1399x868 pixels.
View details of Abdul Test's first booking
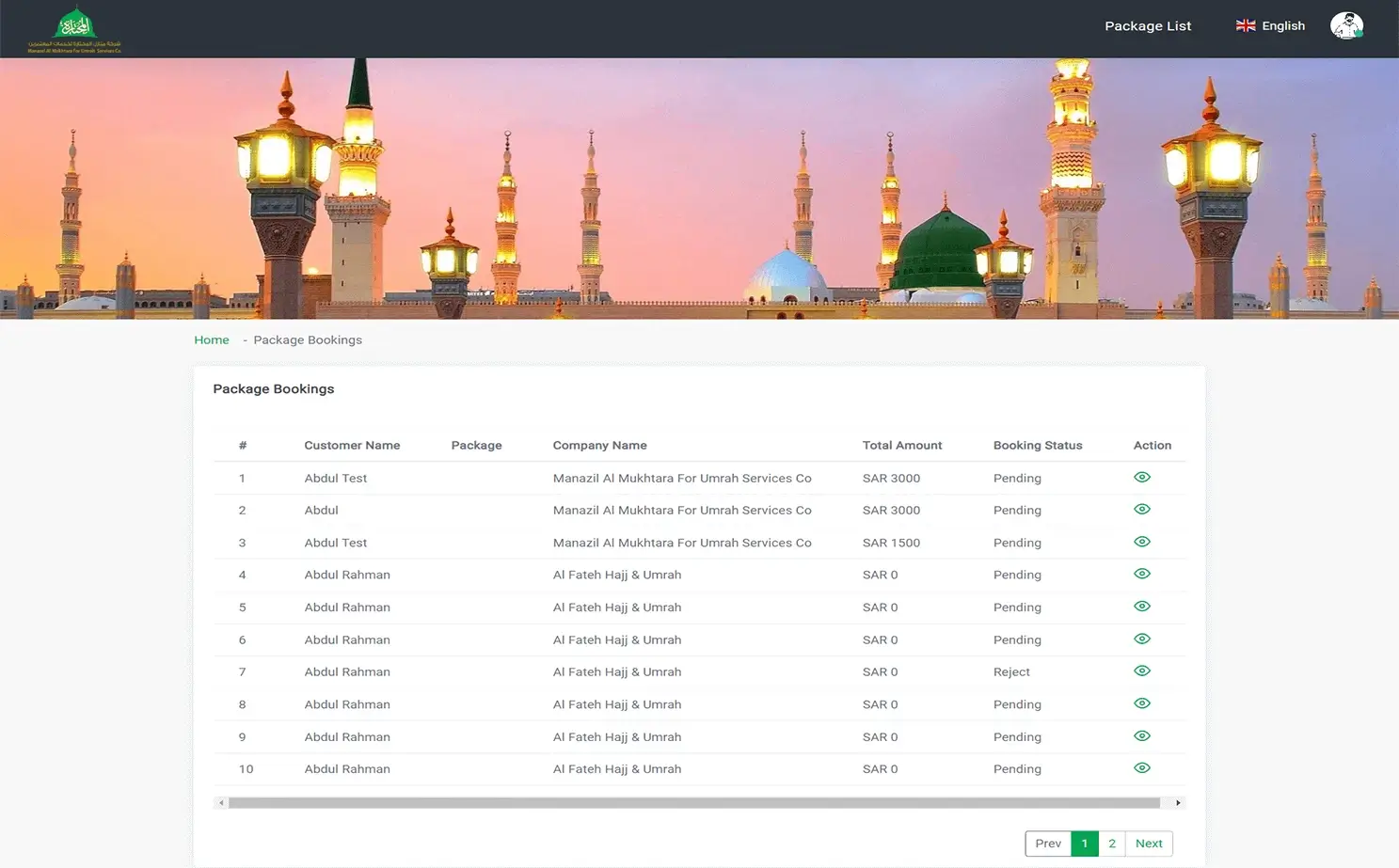(x=1141, y=477)
